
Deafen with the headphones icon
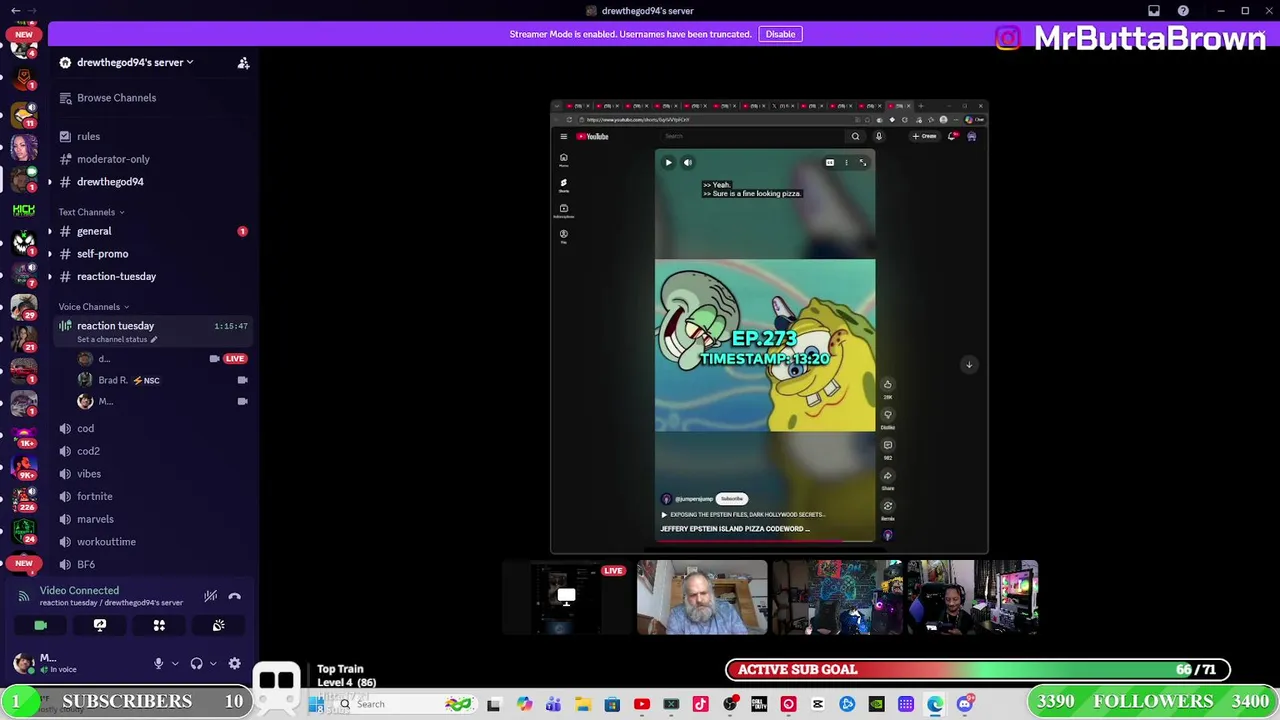coord(197,663)
